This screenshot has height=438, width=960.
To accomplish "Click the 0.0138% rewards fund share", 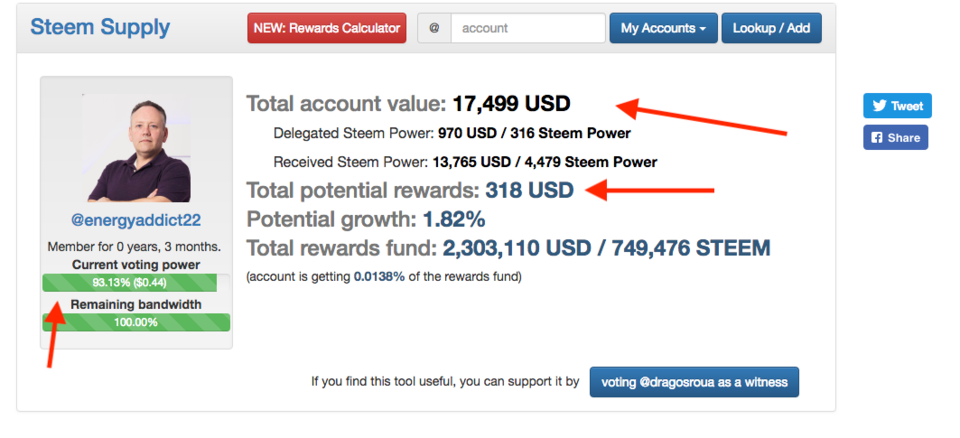I will 379,277.
